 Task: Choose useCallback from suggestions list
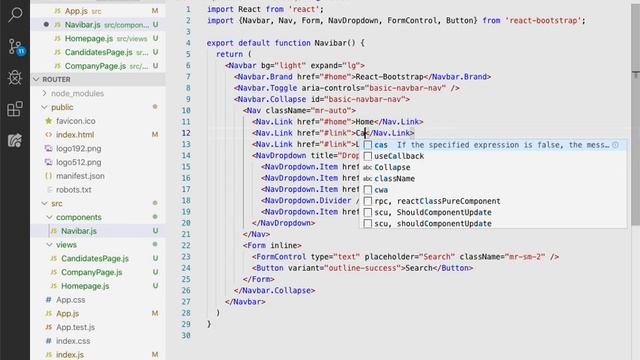tap(493, 156)
